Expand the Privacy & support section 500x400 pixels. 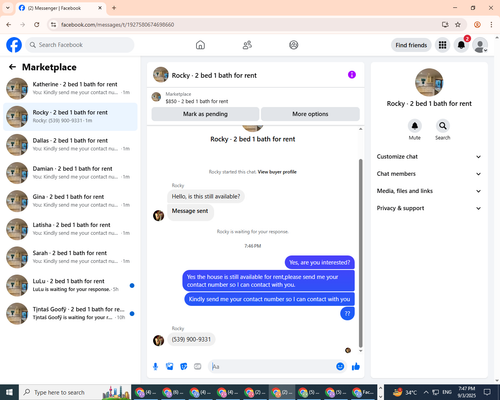(429, 208)
